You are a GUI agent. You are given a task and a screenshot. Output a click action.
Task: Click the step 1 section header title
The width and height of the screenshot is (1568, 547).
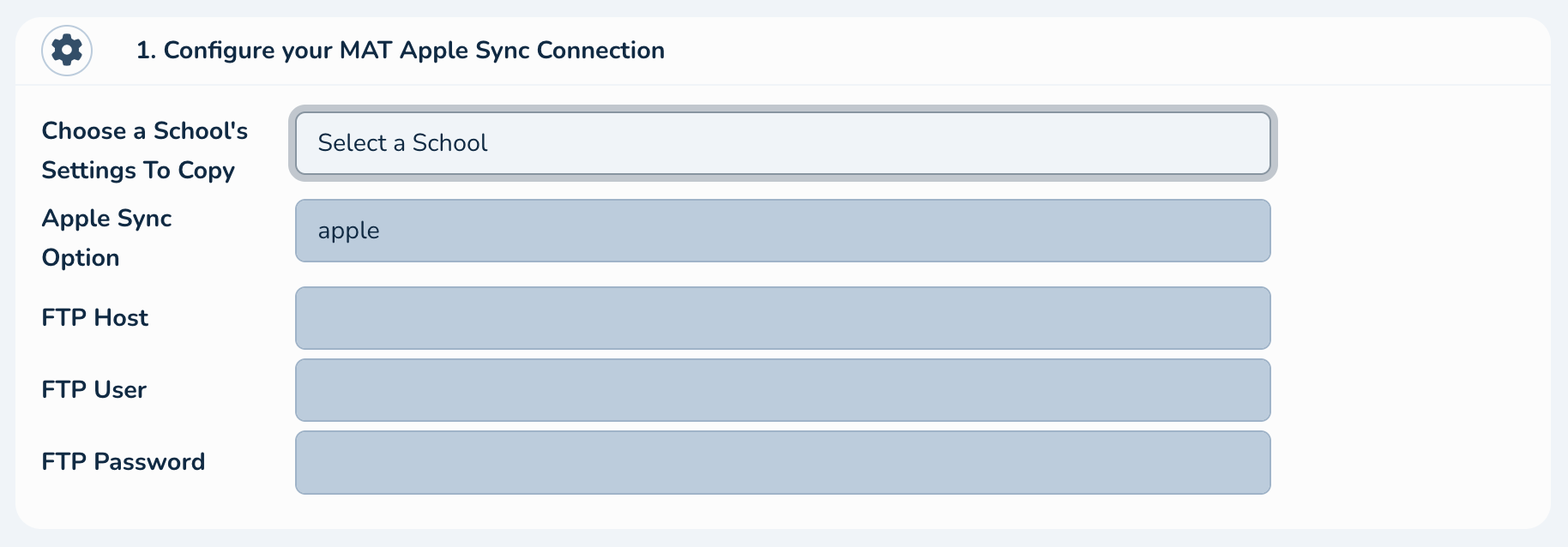coord(401,51)
